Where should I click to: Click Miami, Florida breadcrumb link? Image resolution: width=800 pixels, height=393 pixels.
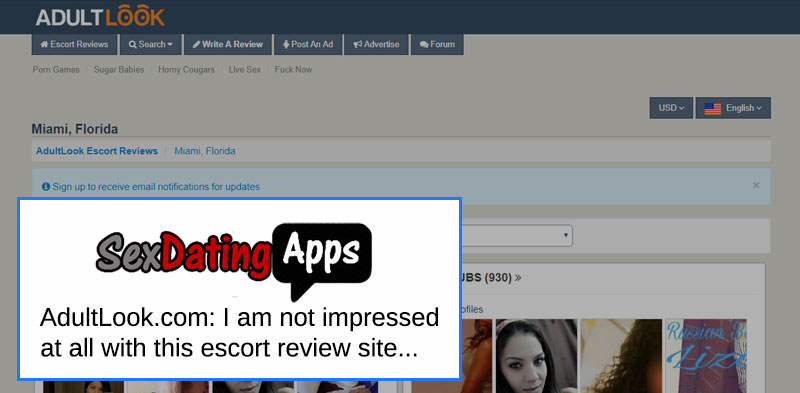[205, 151]
